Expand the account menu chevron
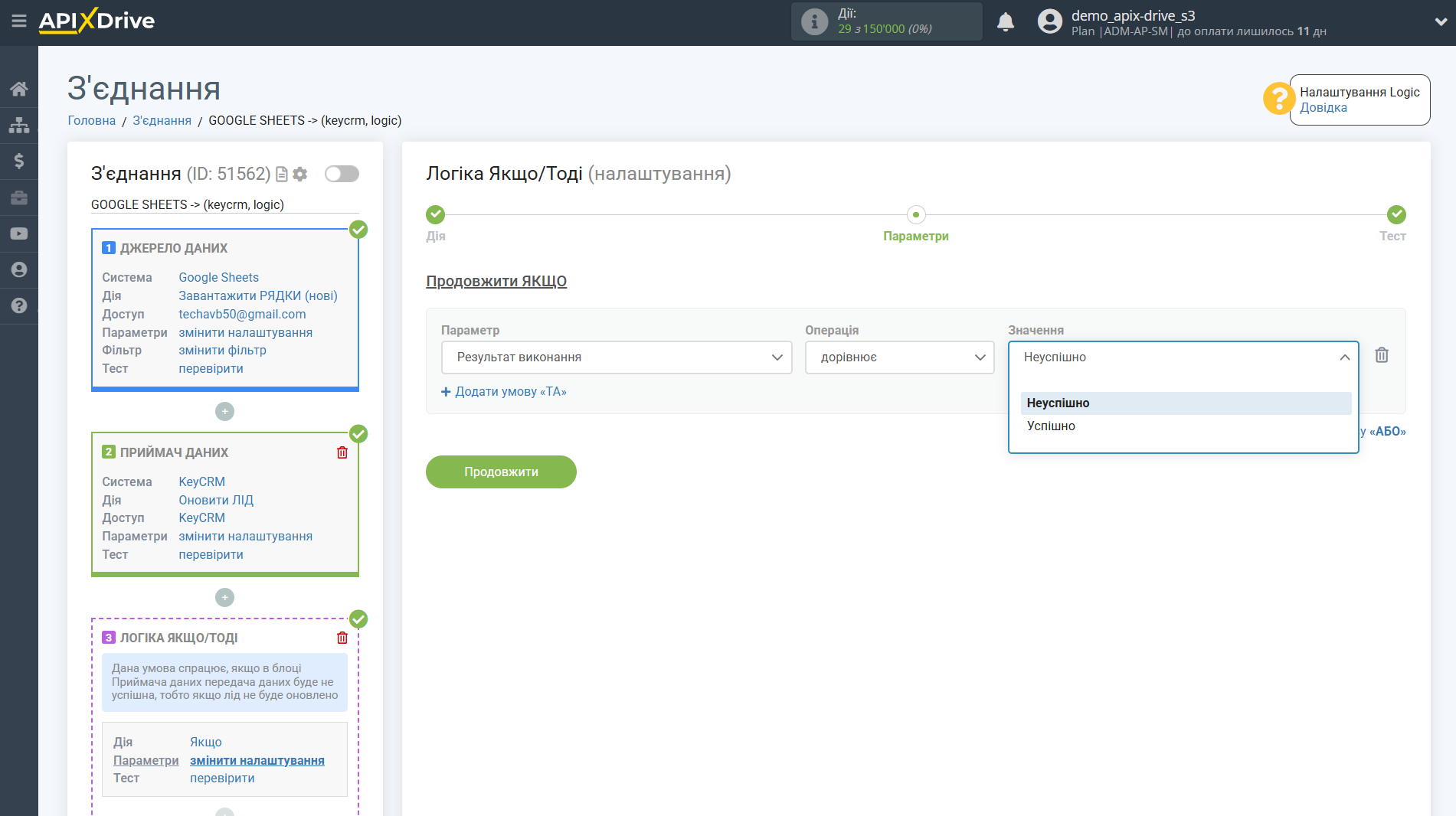The width and height of the screenshot is (1456, 816). click(x=1440, y=22)
